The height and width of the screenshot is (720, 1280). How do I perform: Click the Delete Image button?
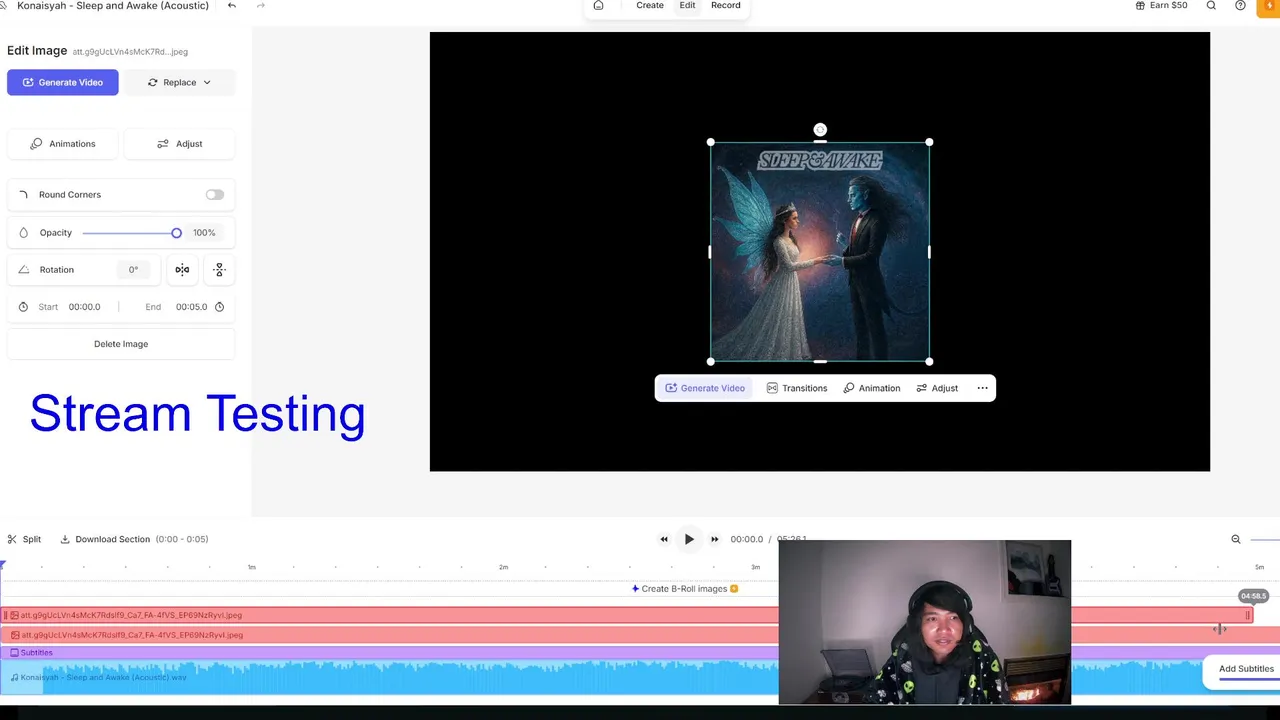(x=121, y=344)
